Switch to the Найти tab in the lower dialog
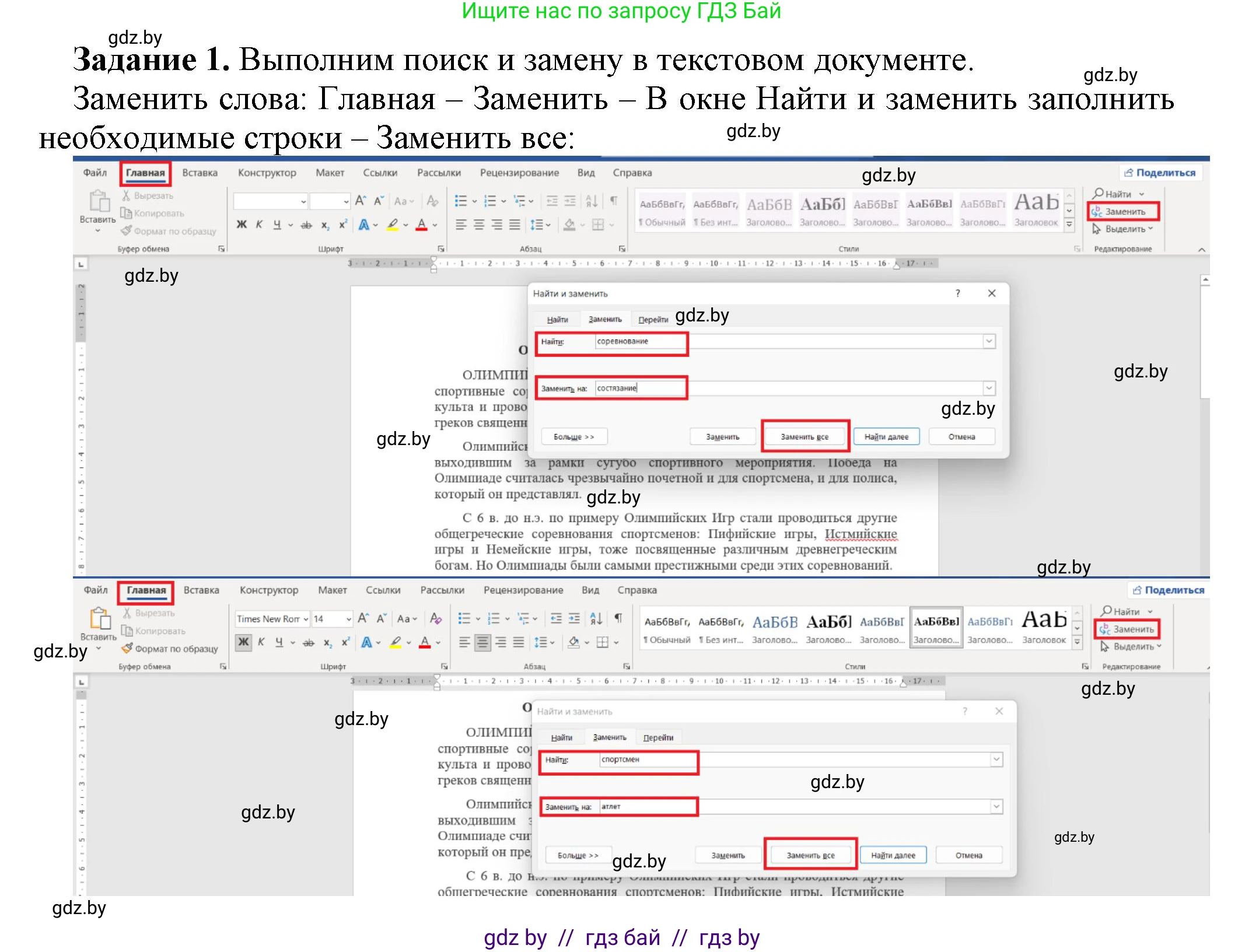The height and width of the screenshot is (952, 1245). pos(561,738)
